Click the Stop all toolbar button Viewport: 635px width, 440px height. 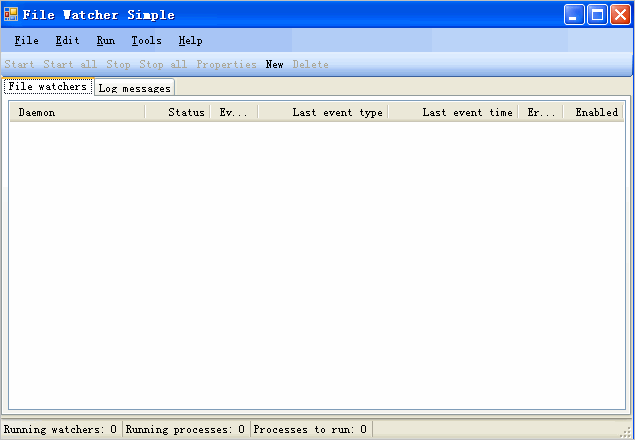click(163, 64)
